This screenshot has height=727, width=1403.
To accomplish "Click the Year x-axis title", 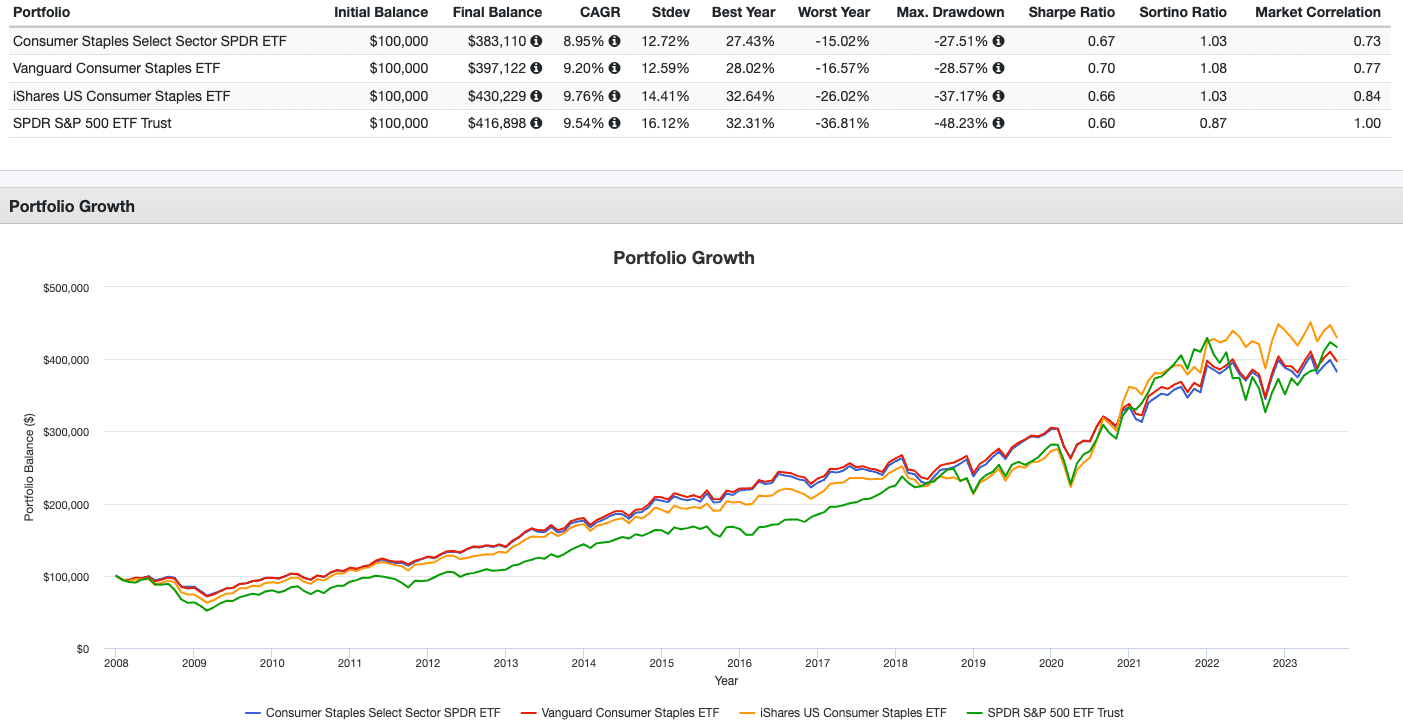I will coord(727,681).
